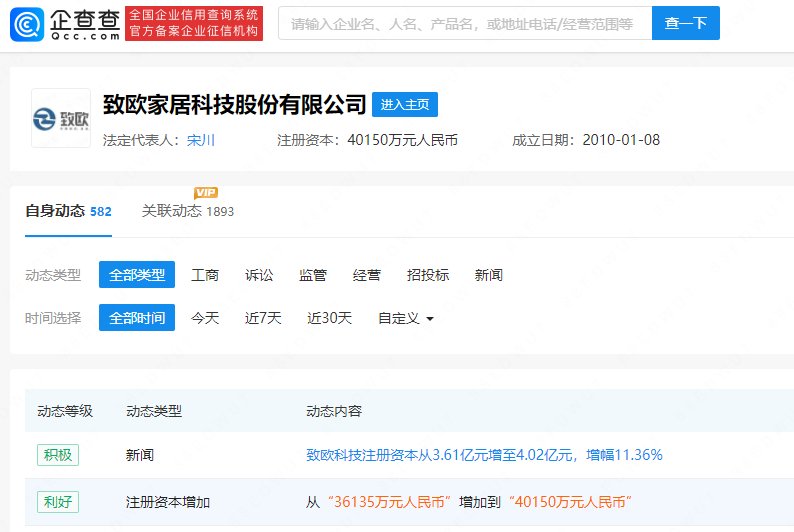Filter dynamic type by 经营

click(x=367, y=275)
